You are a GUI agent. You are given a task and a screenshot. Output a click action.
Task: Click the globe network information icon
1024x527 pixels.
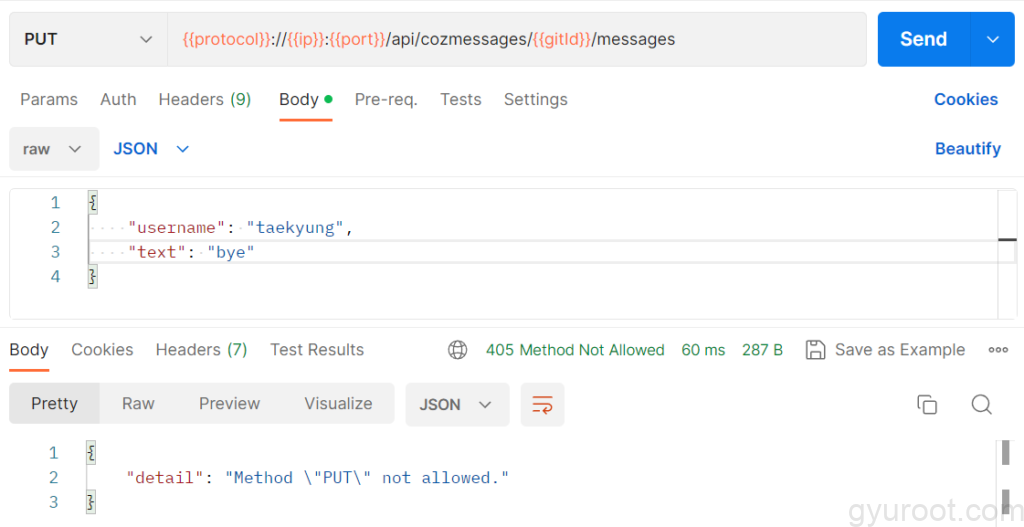tap(458, 350)
